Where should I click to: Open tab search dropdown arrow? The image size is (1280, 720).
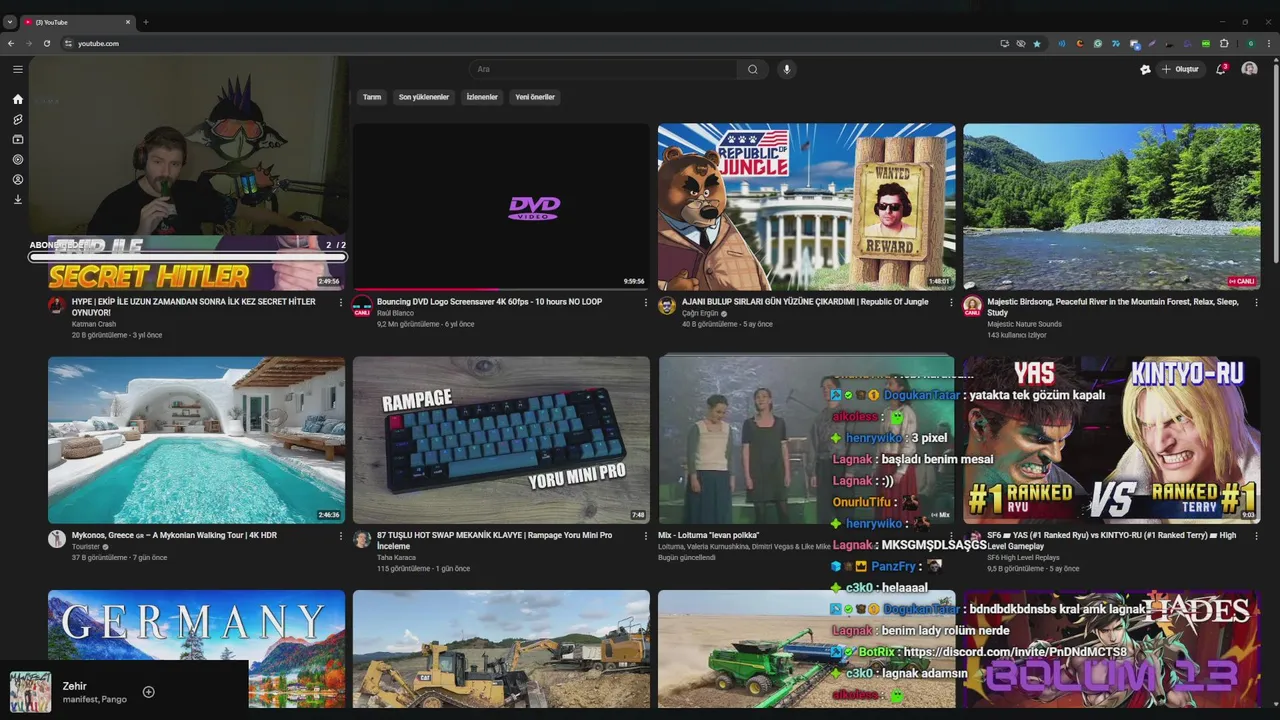[x=10, y=22]
